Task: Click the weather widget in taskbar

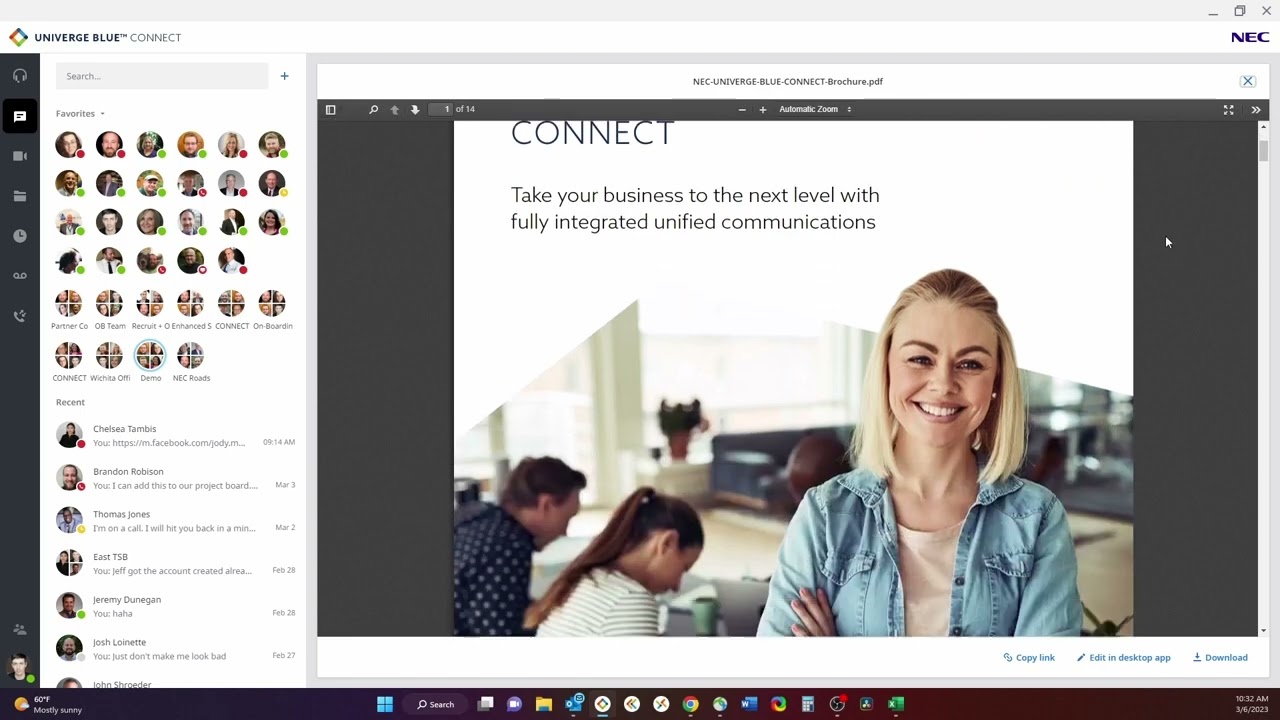Action: (x=48, y=704)
